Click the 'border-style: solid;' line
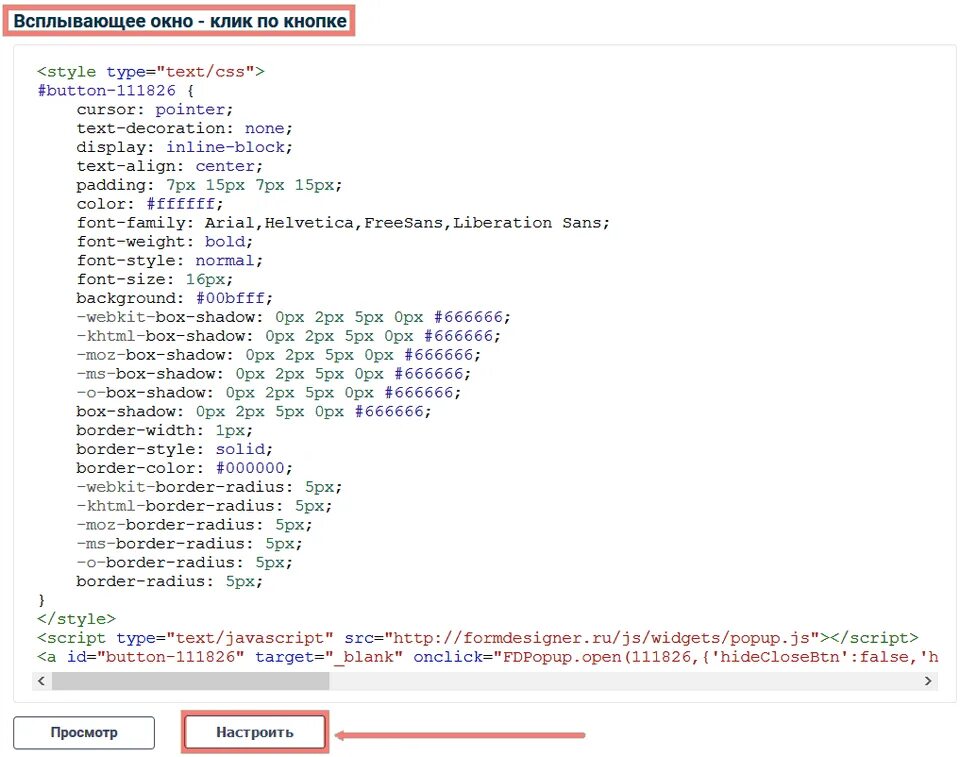The image size is (960, 757). (x=174, y=450)
